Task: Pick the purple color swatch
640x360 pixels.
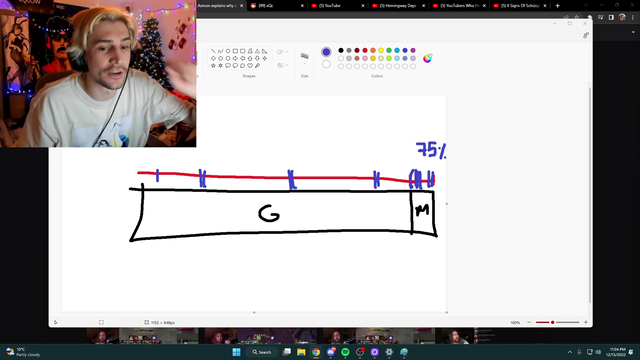Action: (x=413, y=50)
